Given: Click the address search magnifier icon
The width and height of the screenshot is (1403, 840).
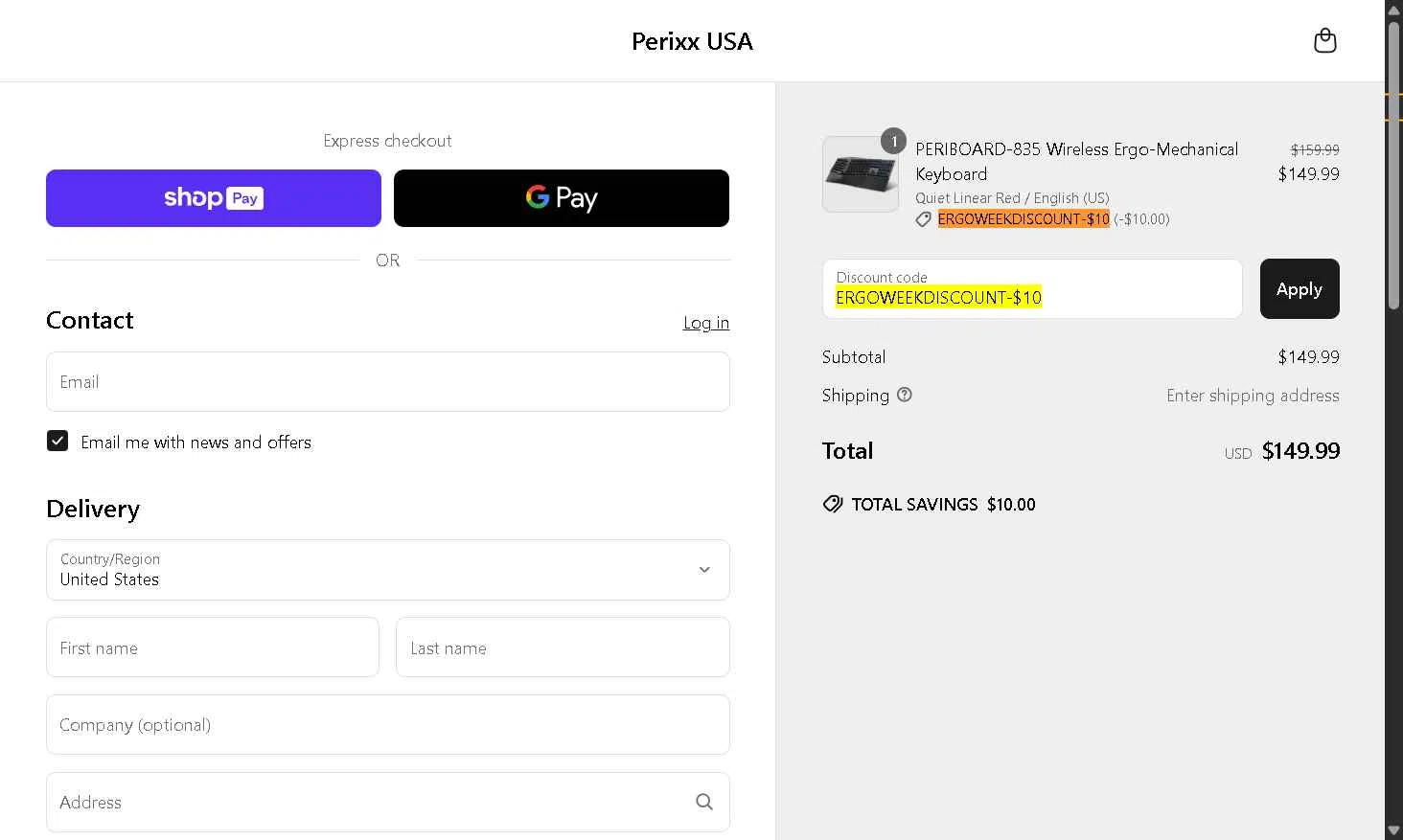Looking at the screenshot, I should [x=704, y=802].
